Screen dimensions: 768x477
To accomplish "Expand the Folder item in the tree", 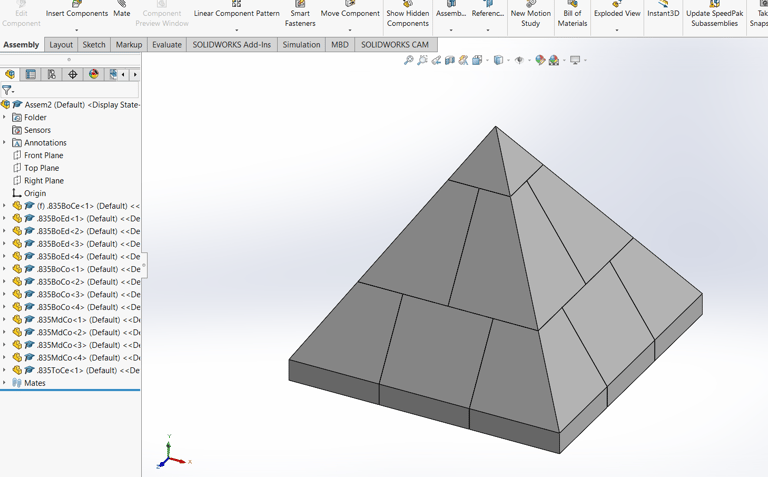I will 4,117.
